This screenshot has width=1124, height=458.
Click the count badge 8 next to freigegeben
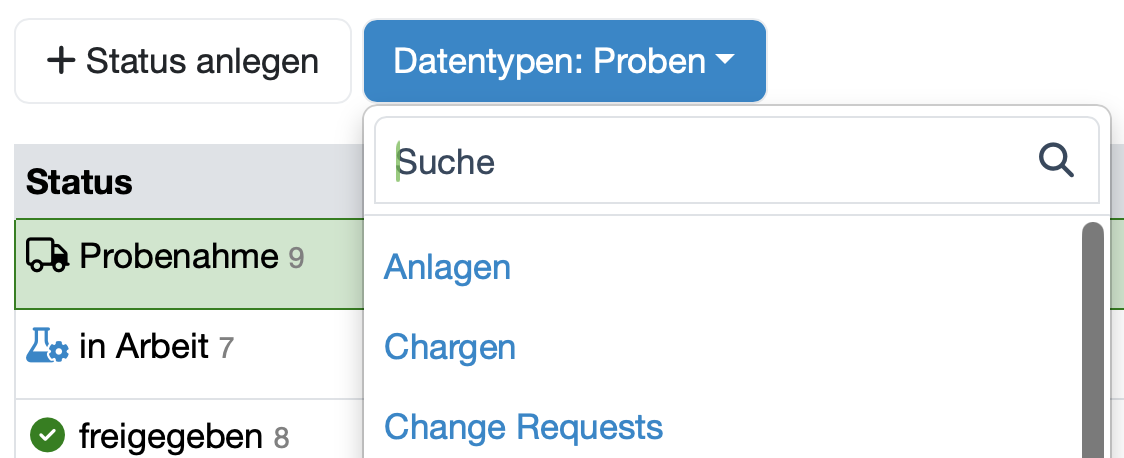(282, 437)
